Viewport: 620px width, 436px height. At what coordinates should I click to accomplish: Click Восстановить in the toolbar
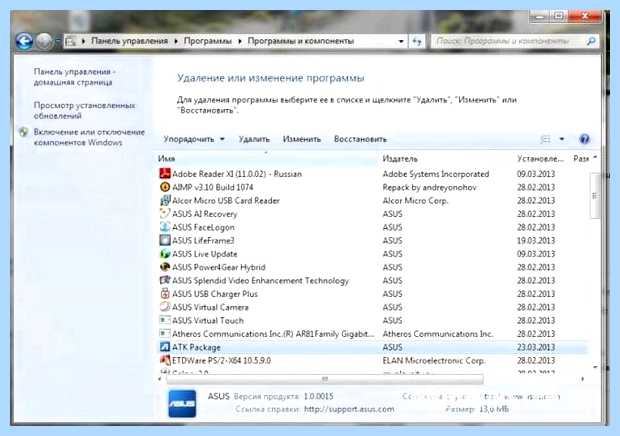pyautogui.click(x=360, y=139)
